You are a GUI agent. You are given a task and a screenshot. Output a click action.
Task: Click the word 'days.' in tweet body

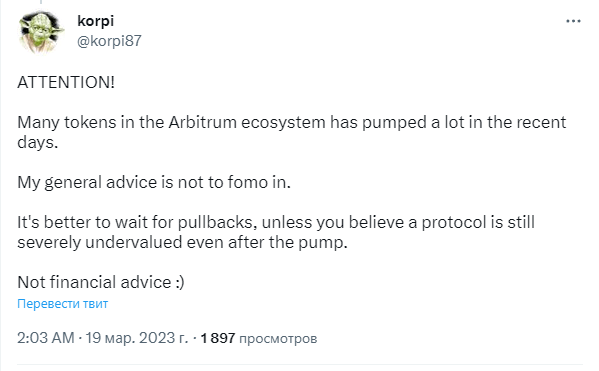click(37, 143)
